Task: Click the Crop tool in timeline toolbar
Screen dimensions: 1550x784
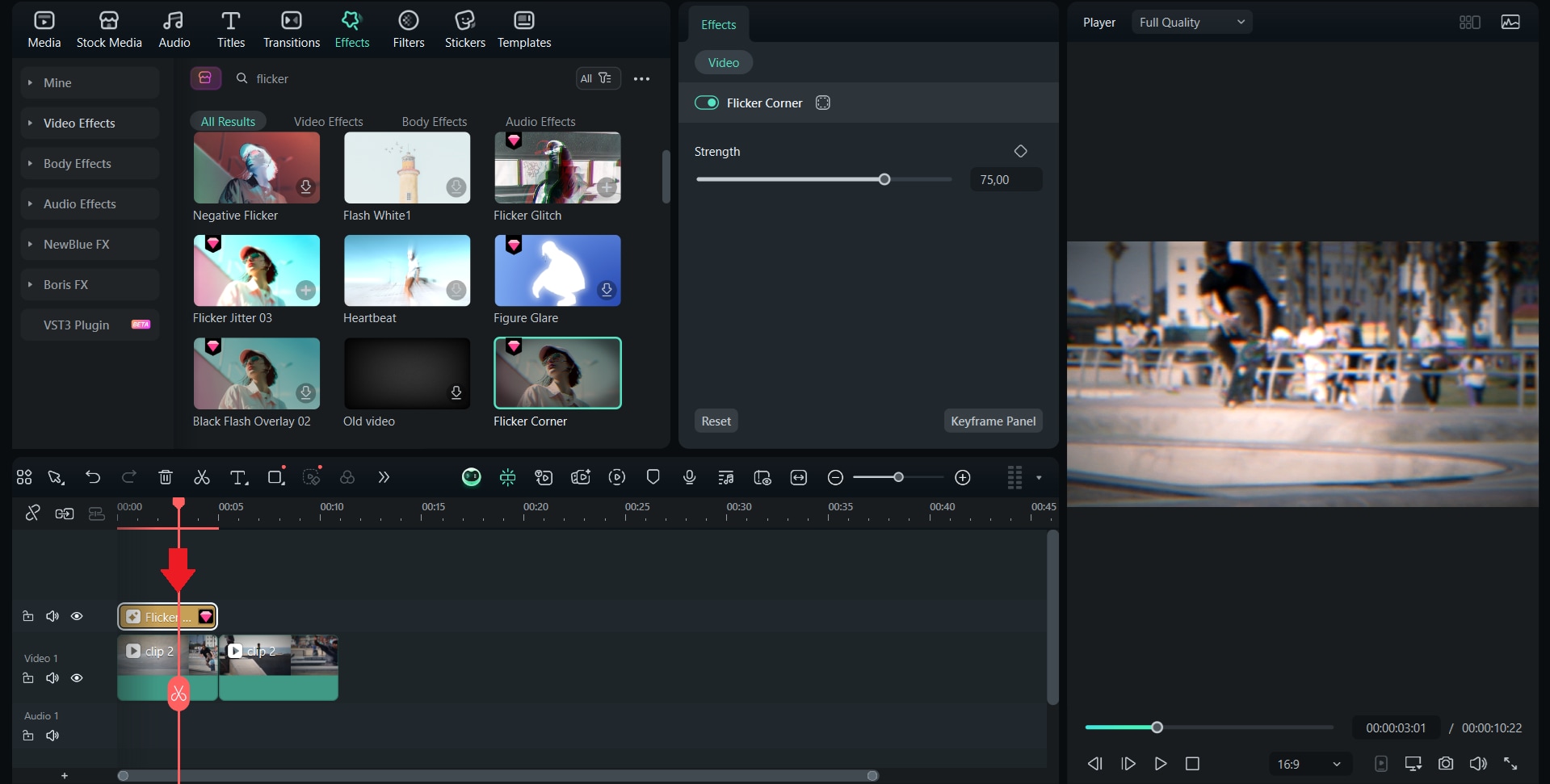Action: click(x=276, y=477)
